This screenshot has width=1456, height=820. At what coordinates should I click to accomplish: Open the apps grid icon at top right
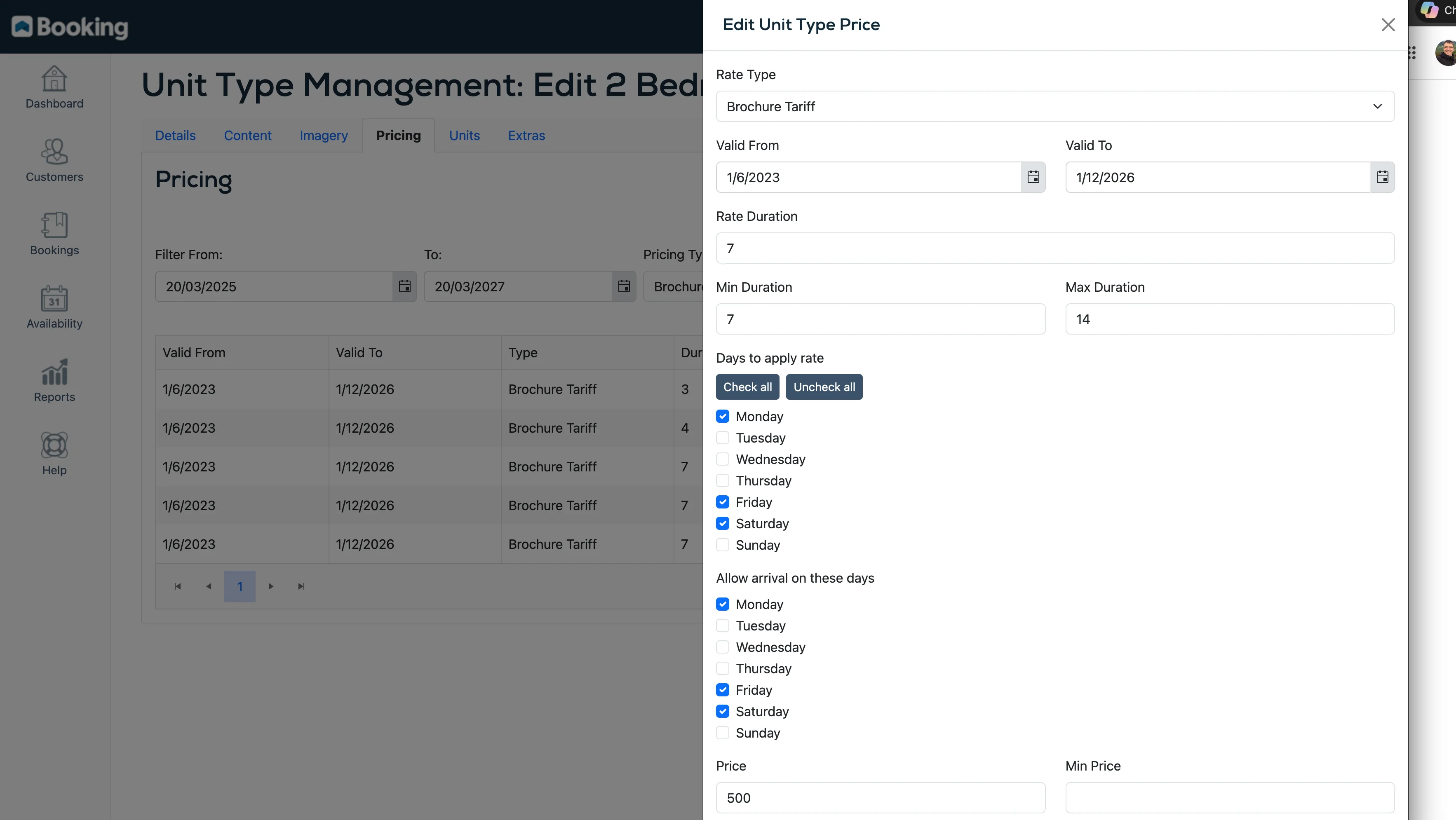point(1412,53)
